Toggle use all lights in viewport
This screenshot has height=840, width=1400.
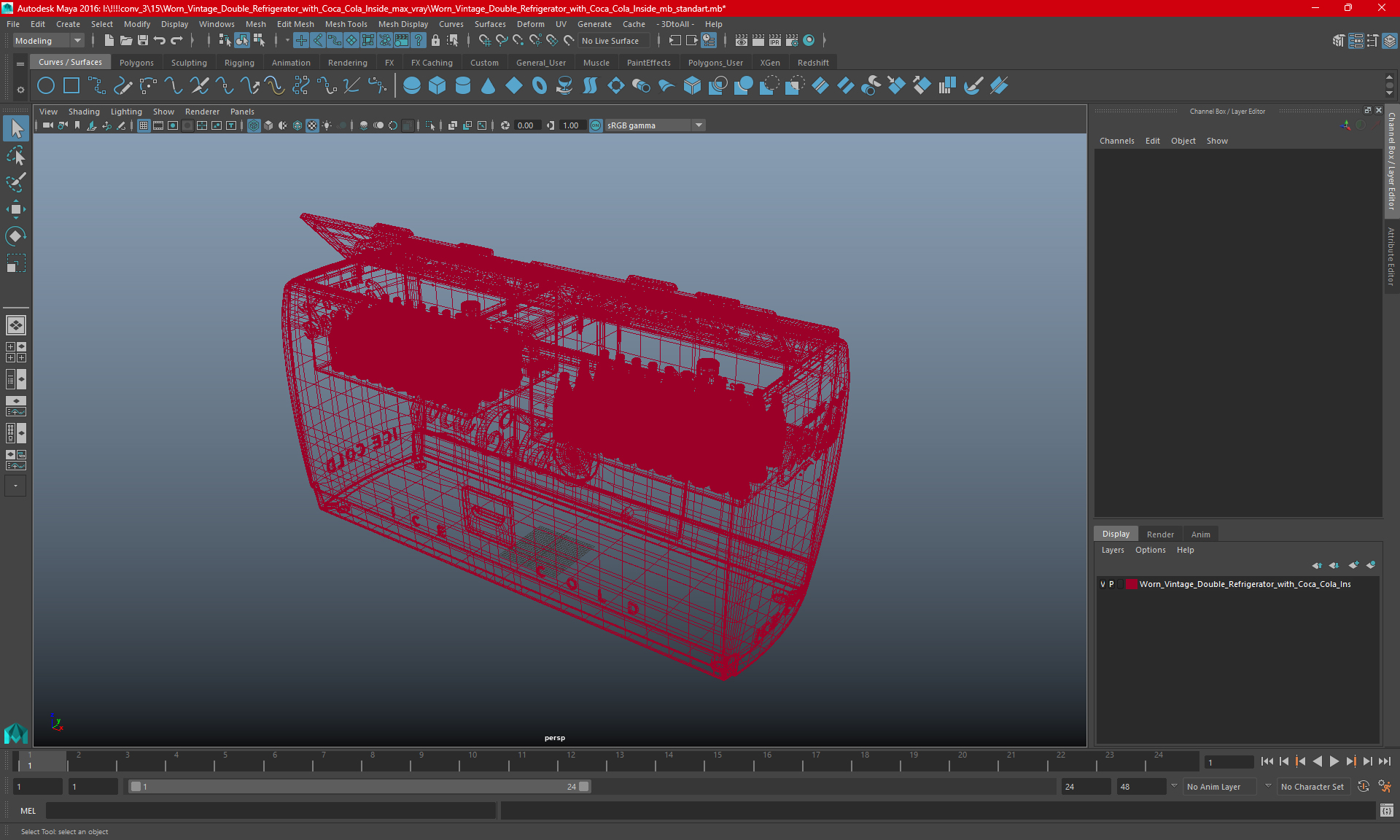(x=327, y=125)
